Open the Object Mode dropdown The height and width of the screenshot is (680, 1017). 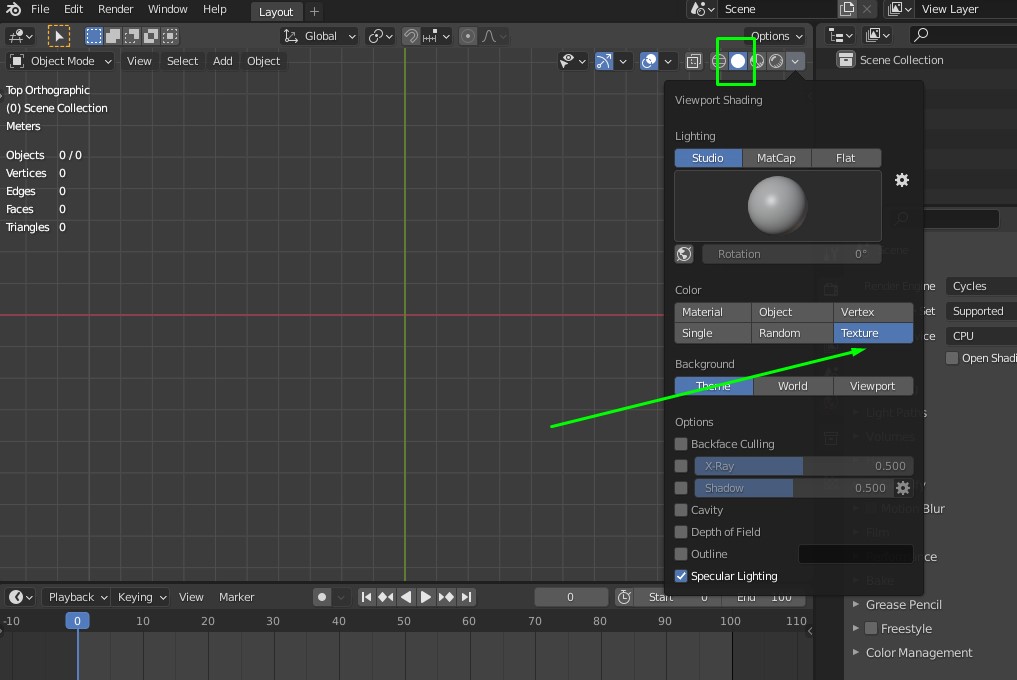tap(61, 61)
